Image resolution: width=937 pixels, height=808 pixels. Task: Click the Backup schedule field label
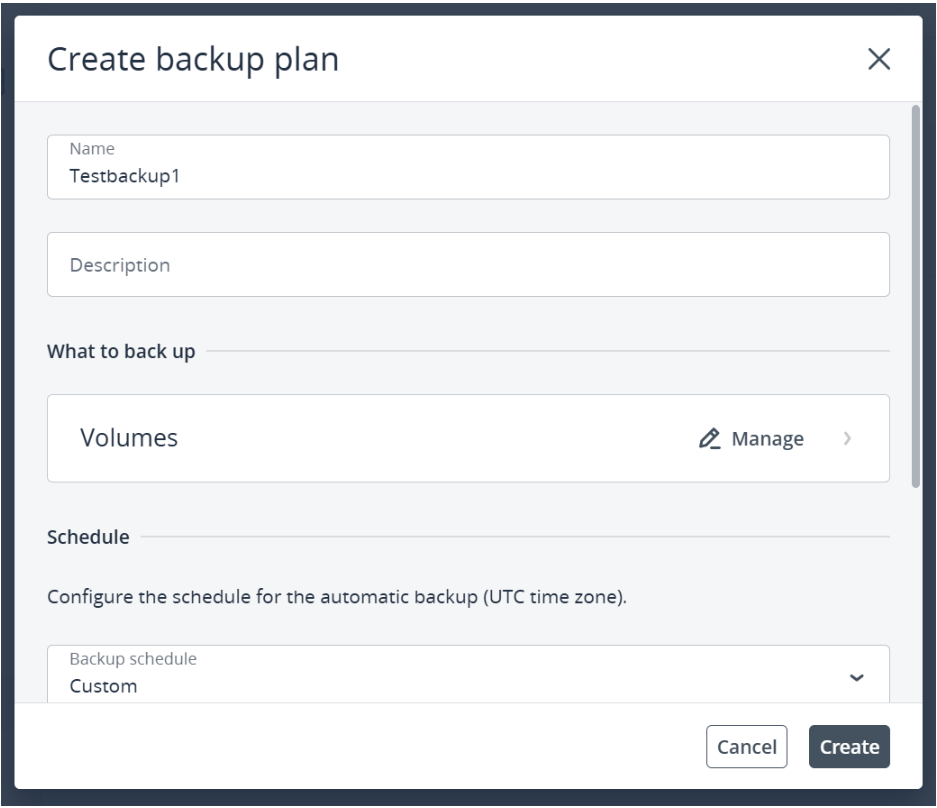[x=133, y=659]
